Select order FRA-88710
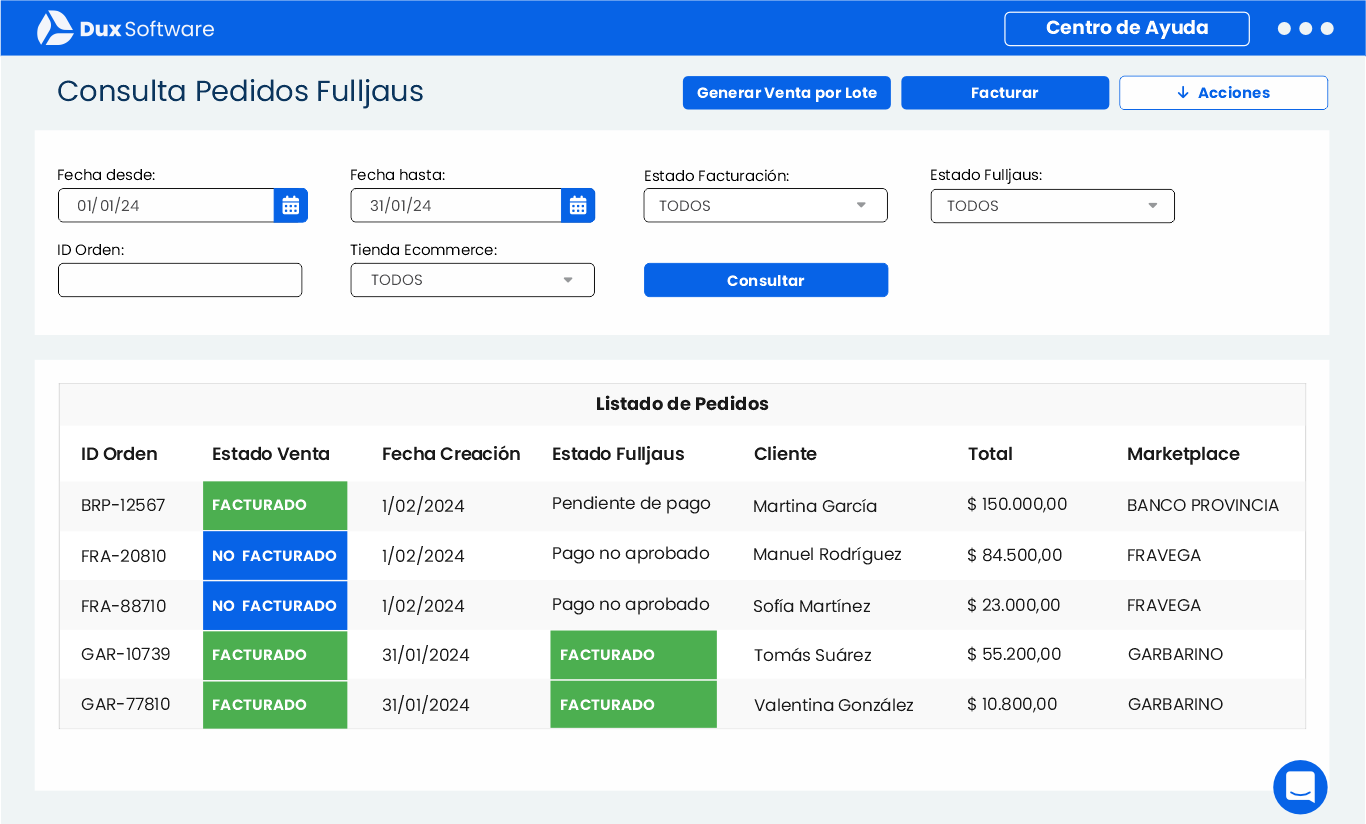 pyautogui.click(x=124, y=605)
